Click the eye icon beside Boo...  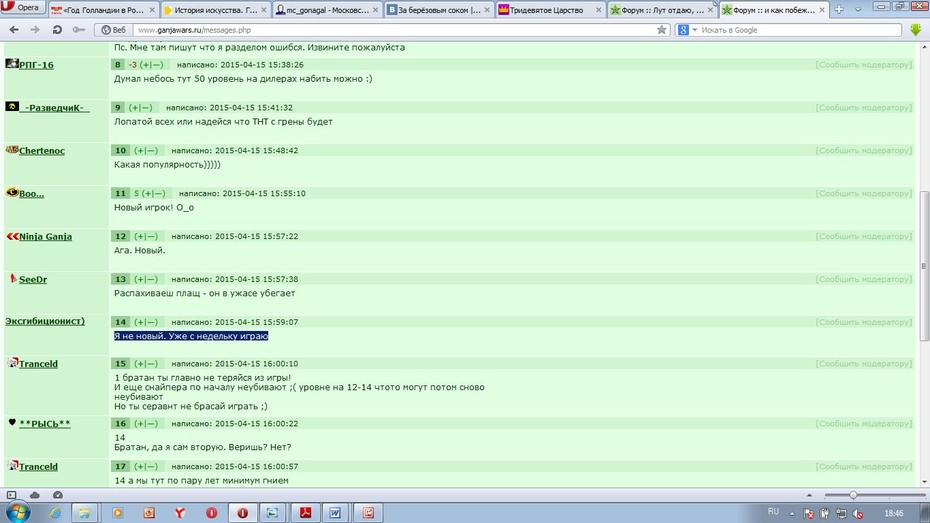click(12, 192)
